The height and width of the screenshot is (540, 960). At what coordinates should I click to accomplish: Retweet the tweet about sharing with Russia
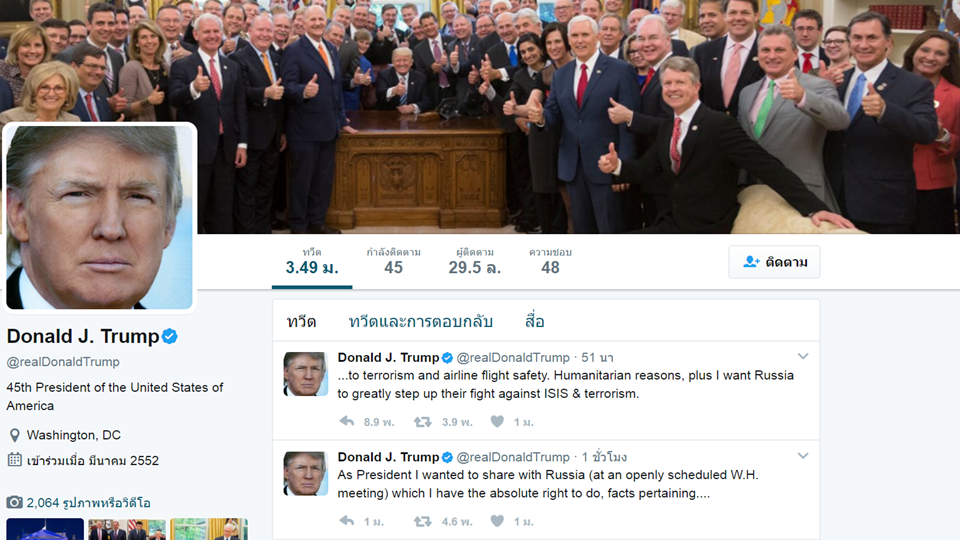point(422,521)
